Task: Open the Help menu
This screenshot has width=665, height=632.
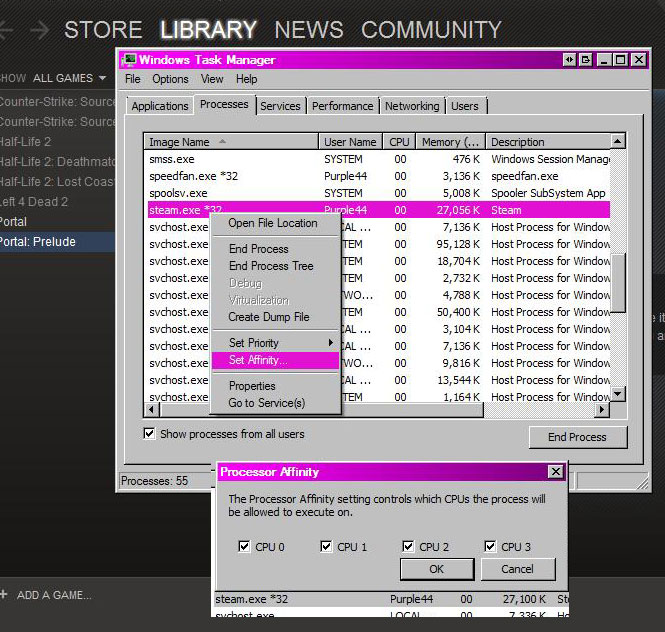Action: (246, 79)
